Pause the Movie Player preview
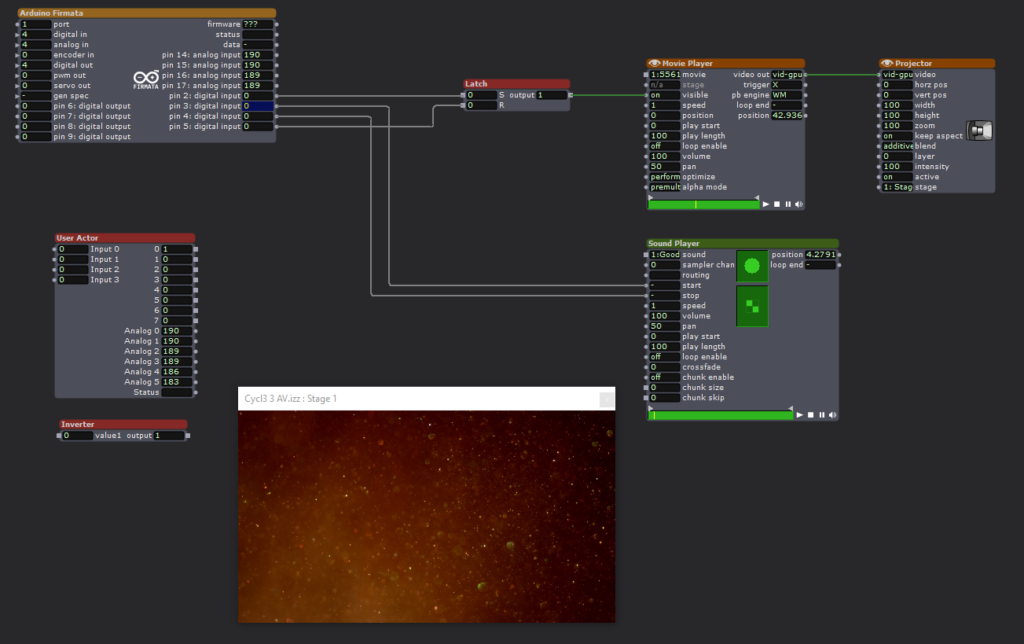Viewport: 1024px width, 644px height. click(x=788, y=204)
